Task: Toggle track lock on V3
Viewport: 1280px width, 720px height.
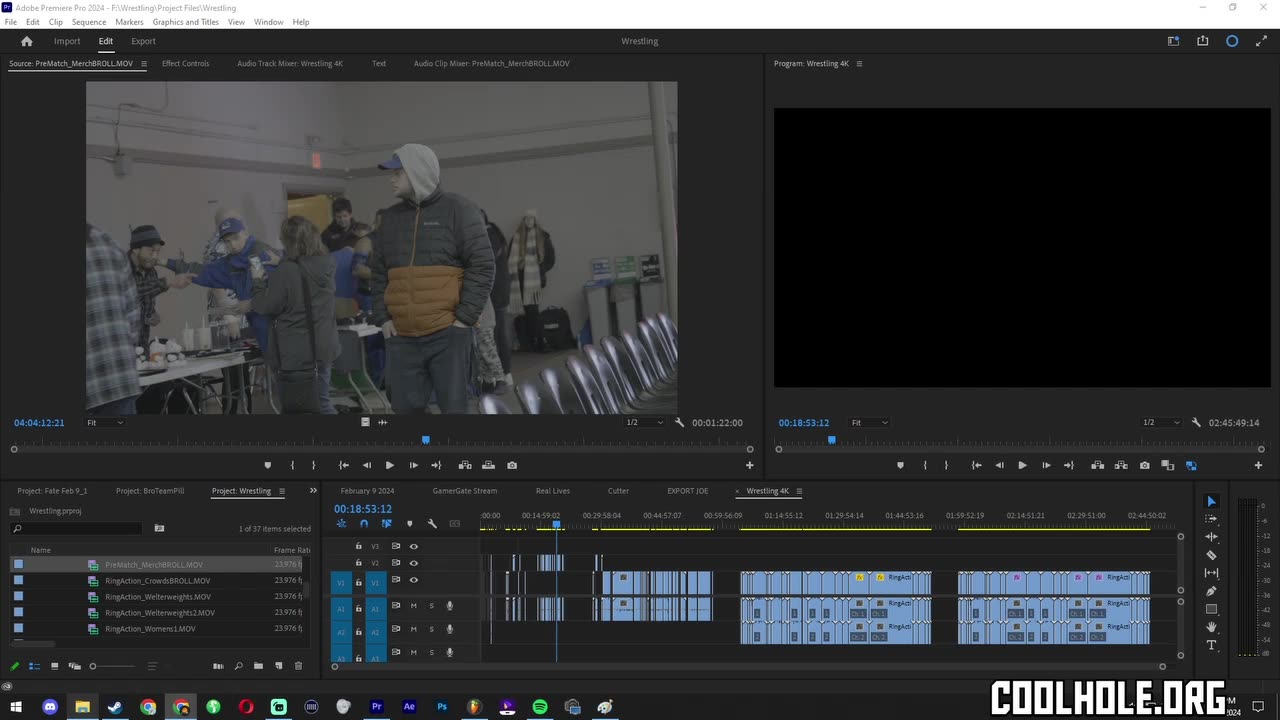Action: point(358,546)
